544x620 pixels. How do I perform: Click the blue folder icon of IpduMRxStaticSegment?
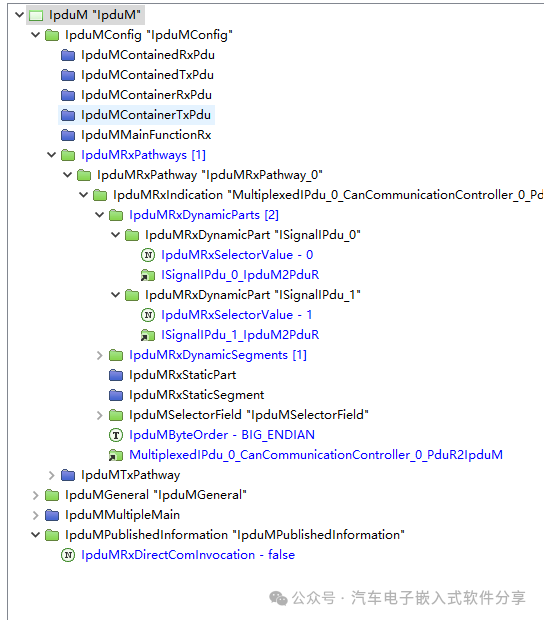pyautogui.click(x=116, y=395)
